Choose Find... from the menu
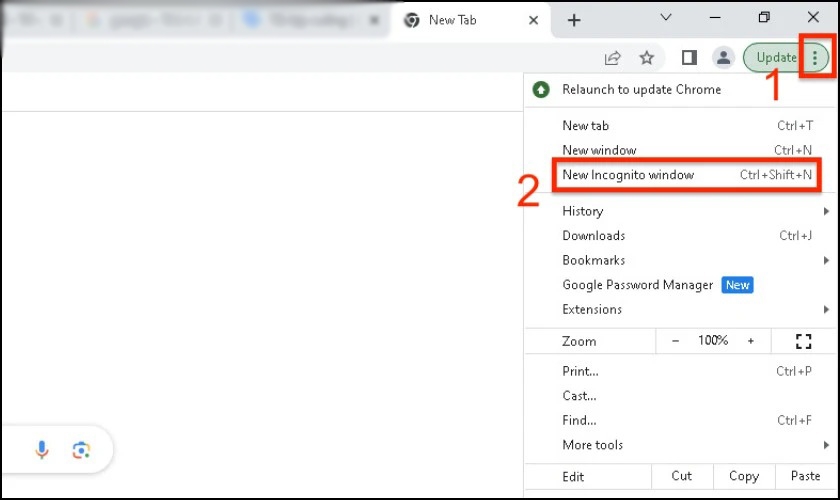Viewport: 840px width, 500px height. click(x=680, y=420)
